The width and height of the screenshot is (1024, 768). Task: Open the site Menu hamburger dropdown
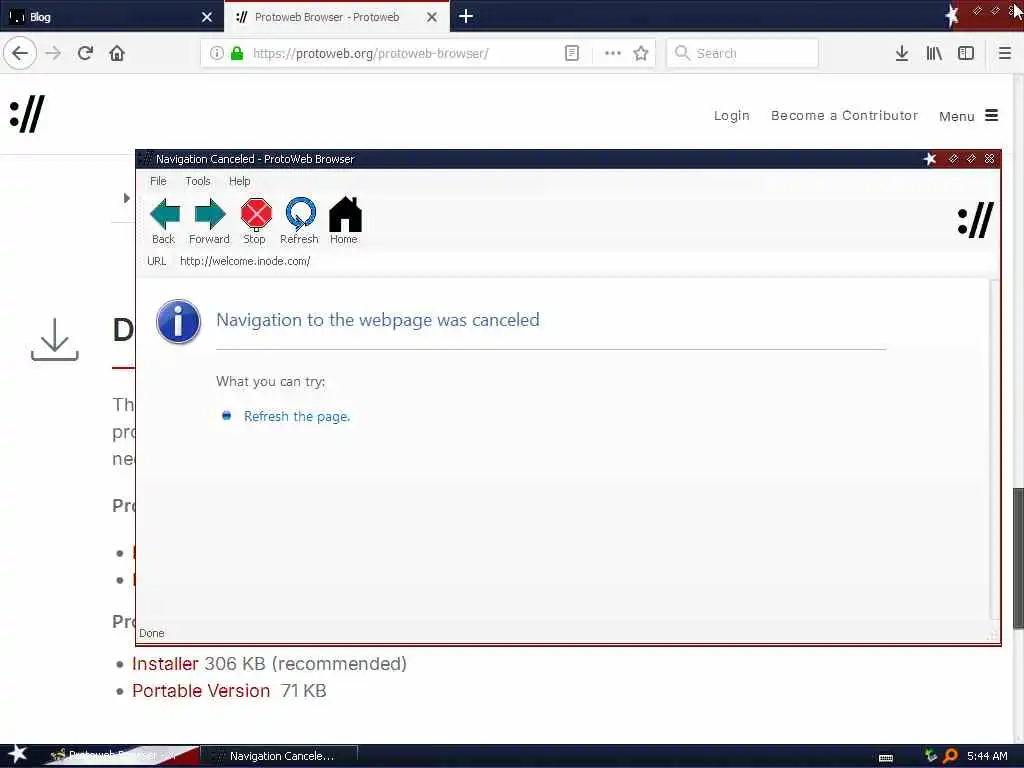click(968, 116)
